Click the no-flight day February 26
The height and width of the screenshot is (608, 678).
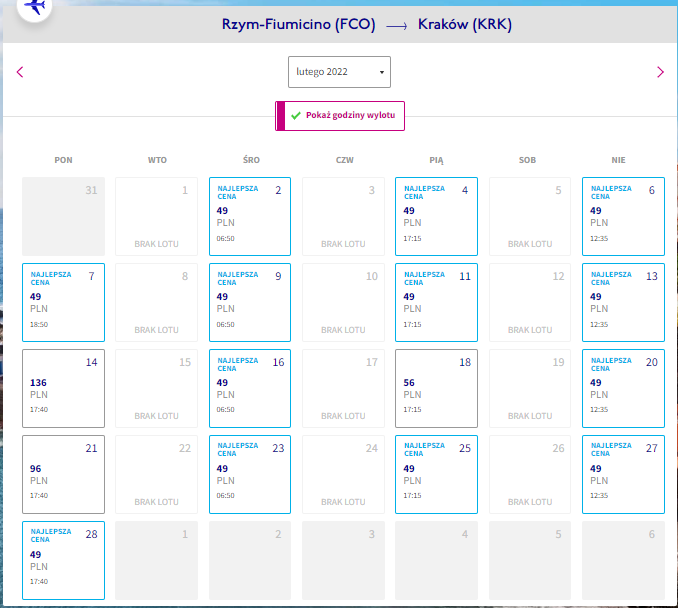[x=530, y=474]
